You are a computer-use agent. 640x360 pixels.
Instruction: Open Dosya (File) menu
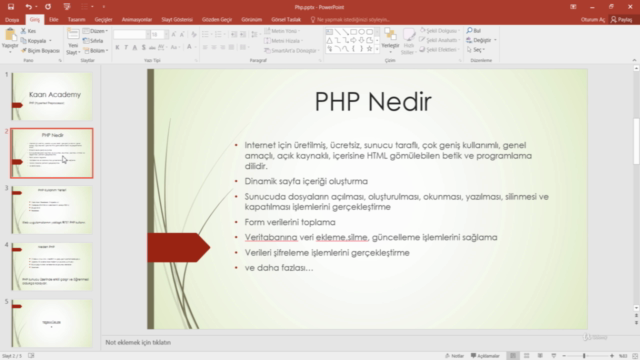pos(12,20)
